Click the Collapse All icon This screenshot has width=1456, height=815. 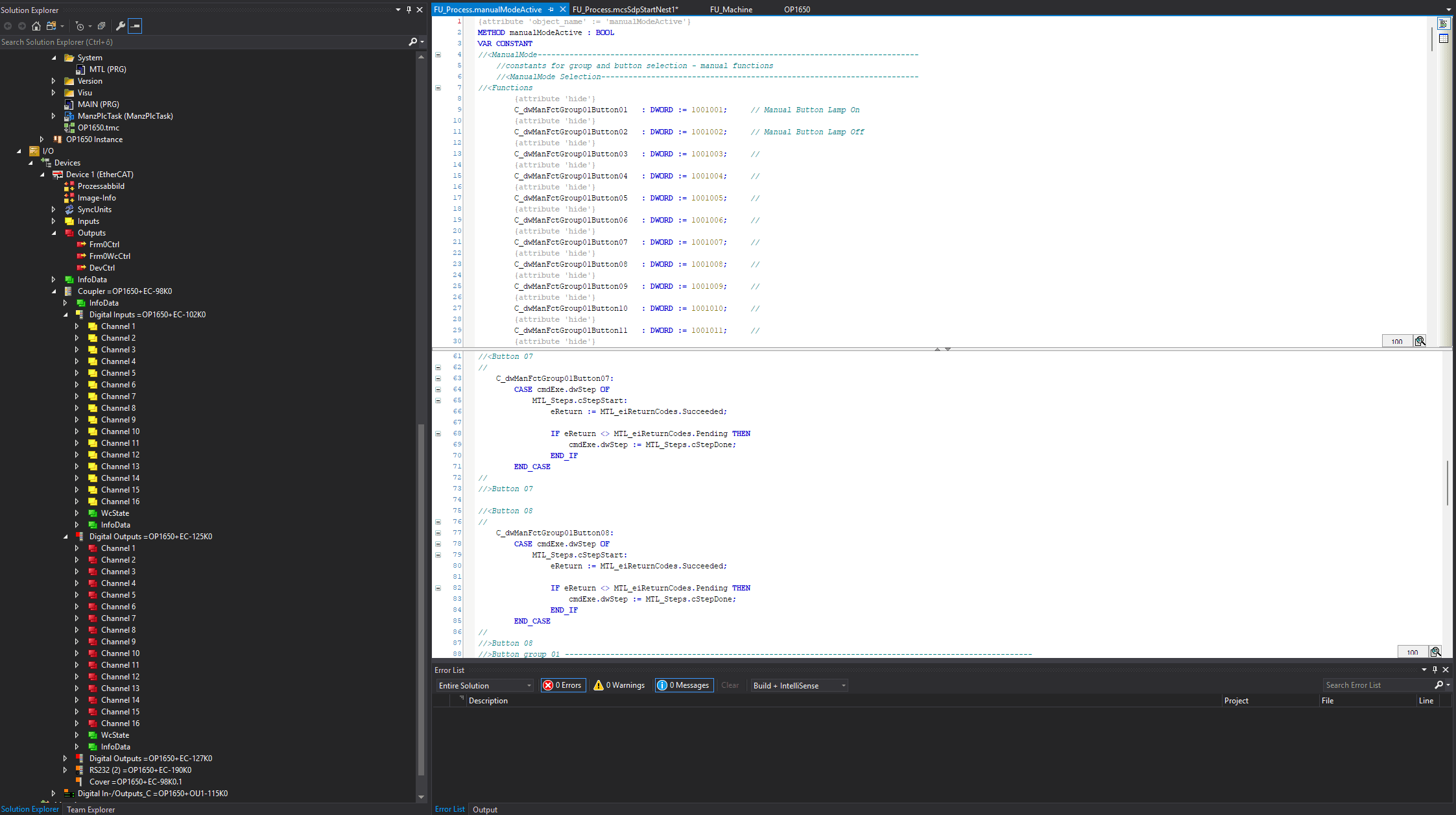click(x=101, y=26)
